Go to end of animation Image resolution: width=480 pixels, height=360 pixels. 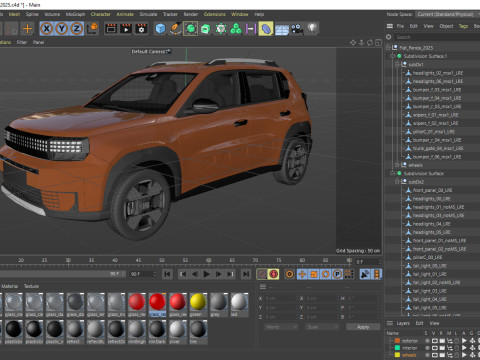[246, 274]
